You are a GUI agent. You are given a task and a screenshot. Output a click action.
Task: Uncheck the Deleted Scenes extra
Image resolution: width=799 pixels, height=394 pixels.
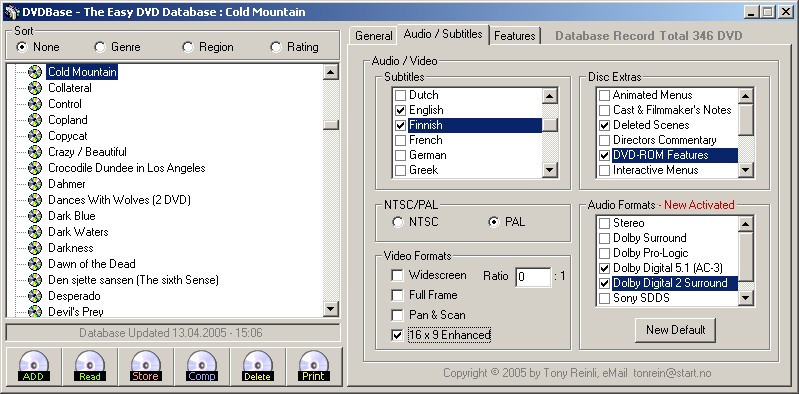(604, 125)
